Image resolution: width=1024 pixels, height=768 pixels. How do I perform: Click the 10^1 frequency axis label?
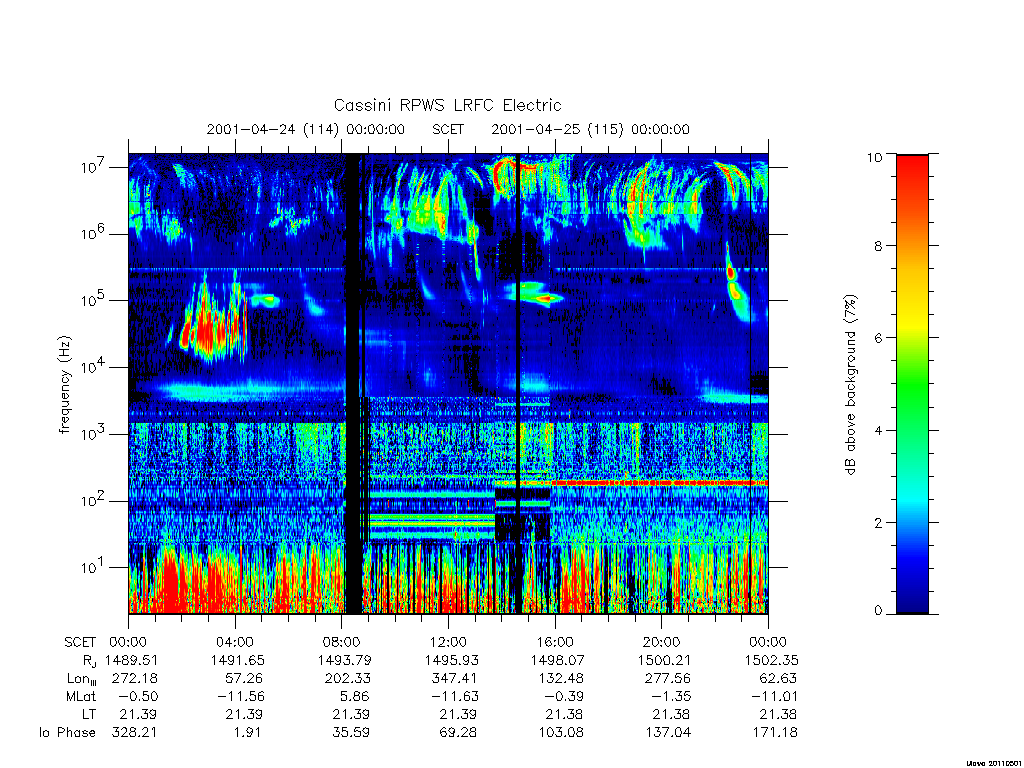click(x=93, y=568)
